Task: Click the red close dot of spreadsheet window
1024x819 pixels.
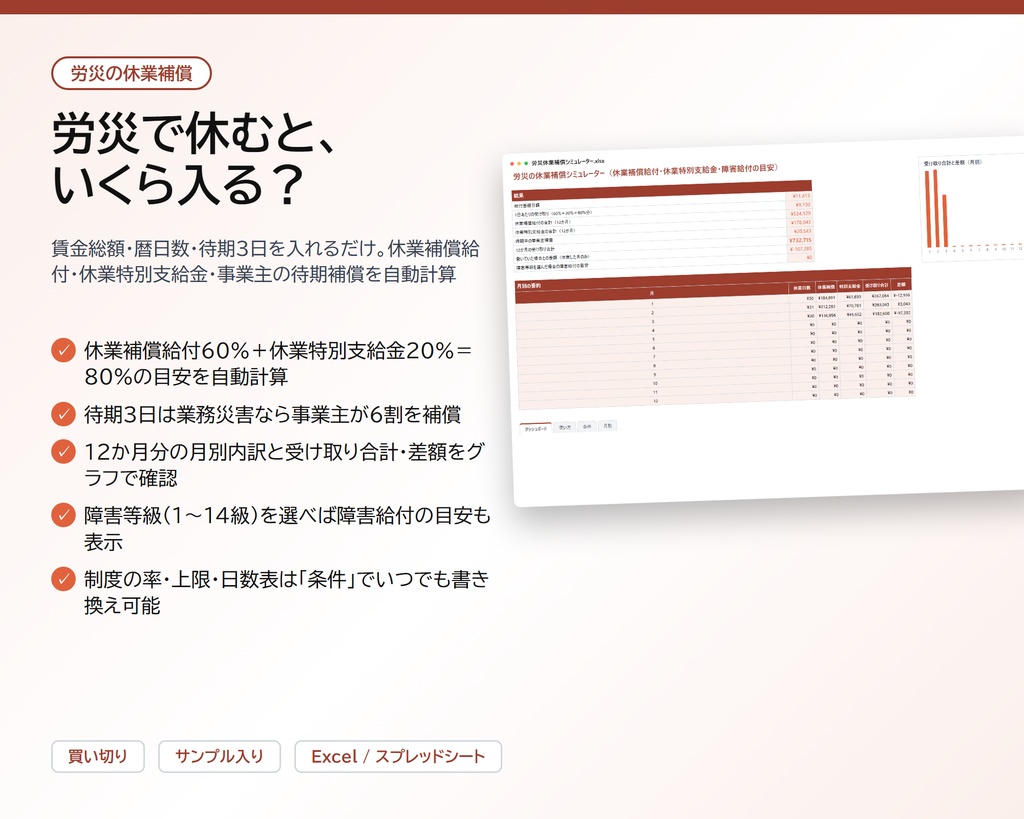Action: coord(512,164)
